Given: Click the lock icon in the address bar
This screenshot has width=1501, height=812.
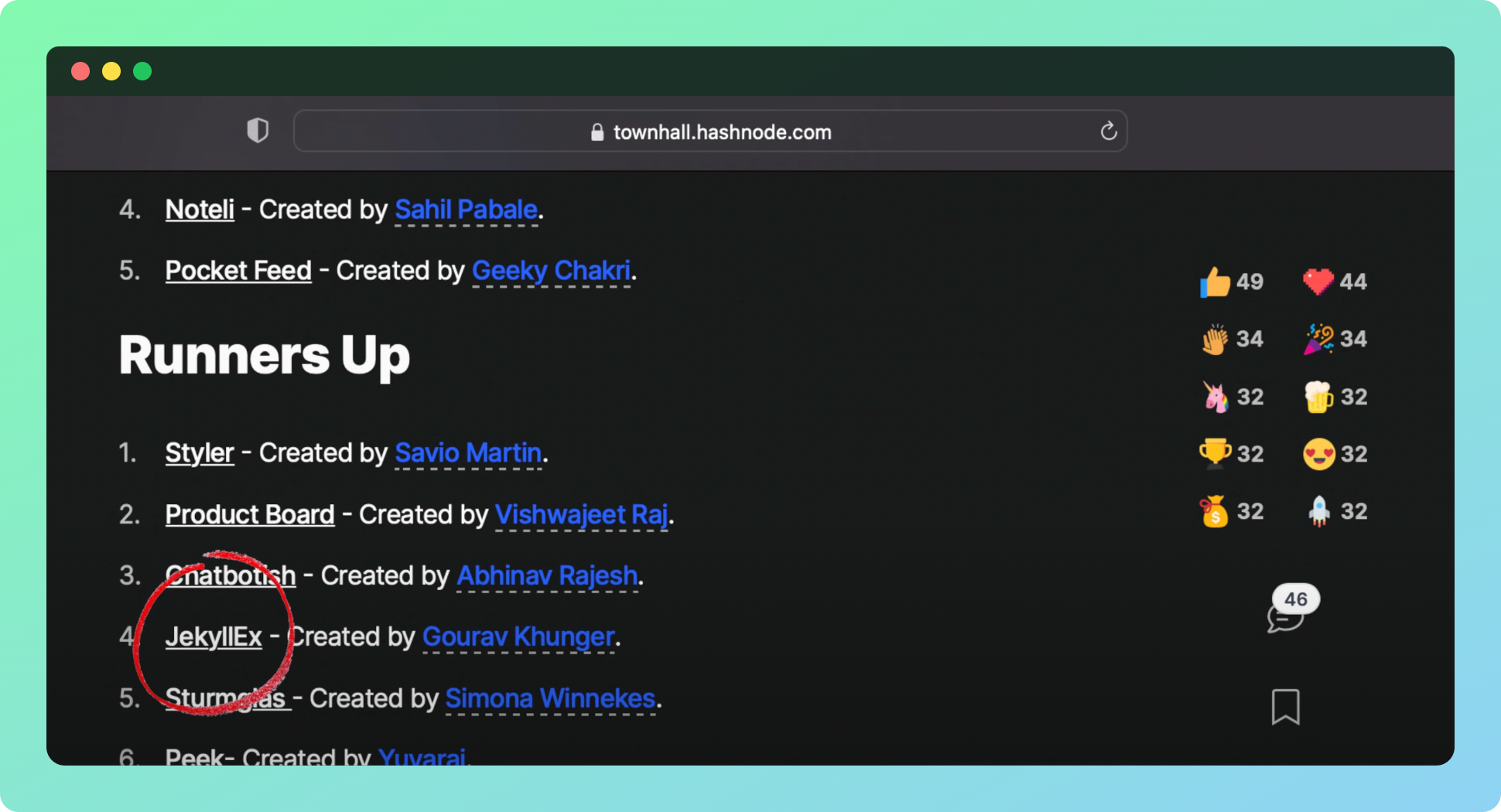Looking at the screenshot, I should 597,132.
